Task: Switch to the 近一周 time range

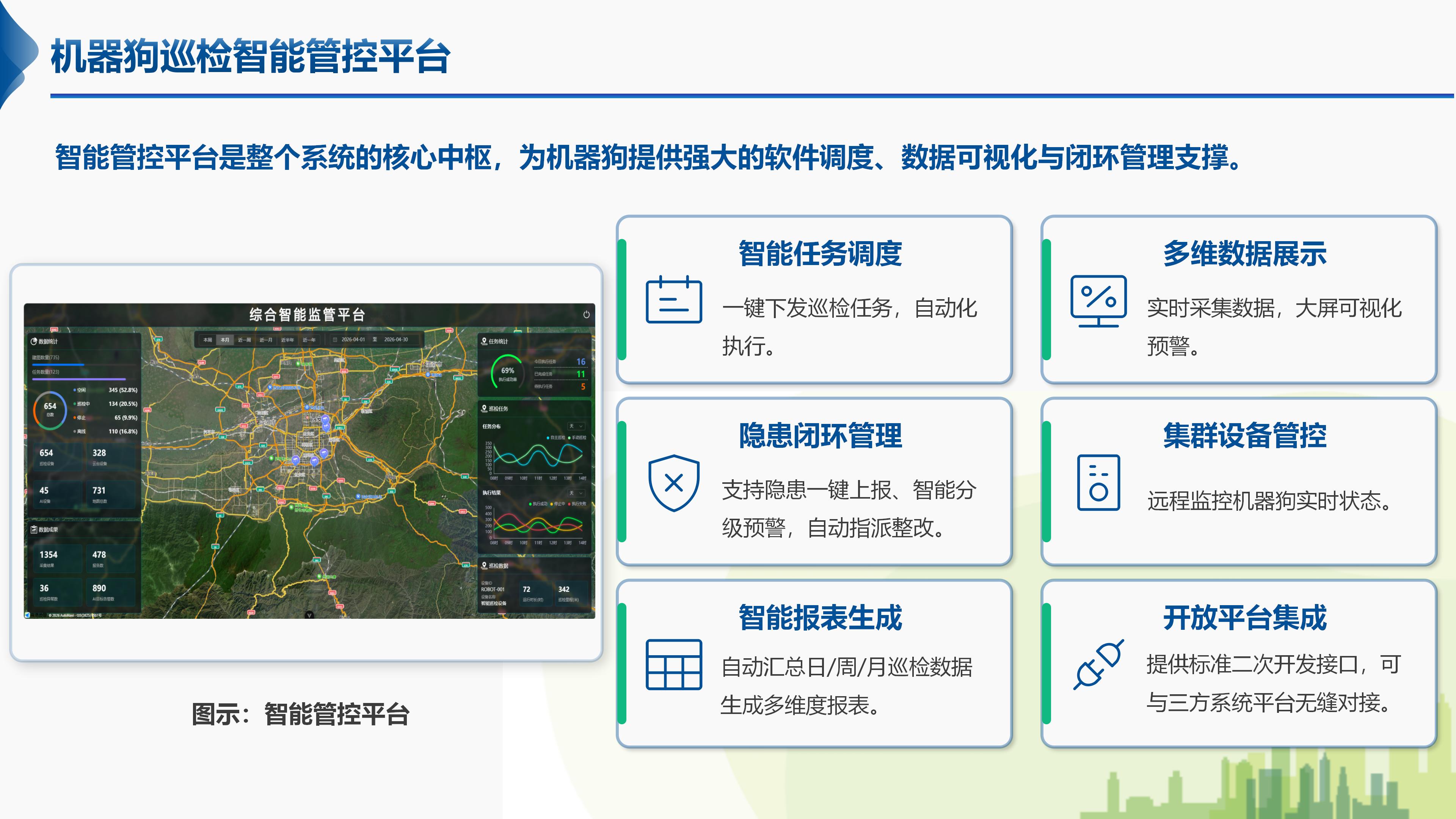Action: tap(244, 340)
